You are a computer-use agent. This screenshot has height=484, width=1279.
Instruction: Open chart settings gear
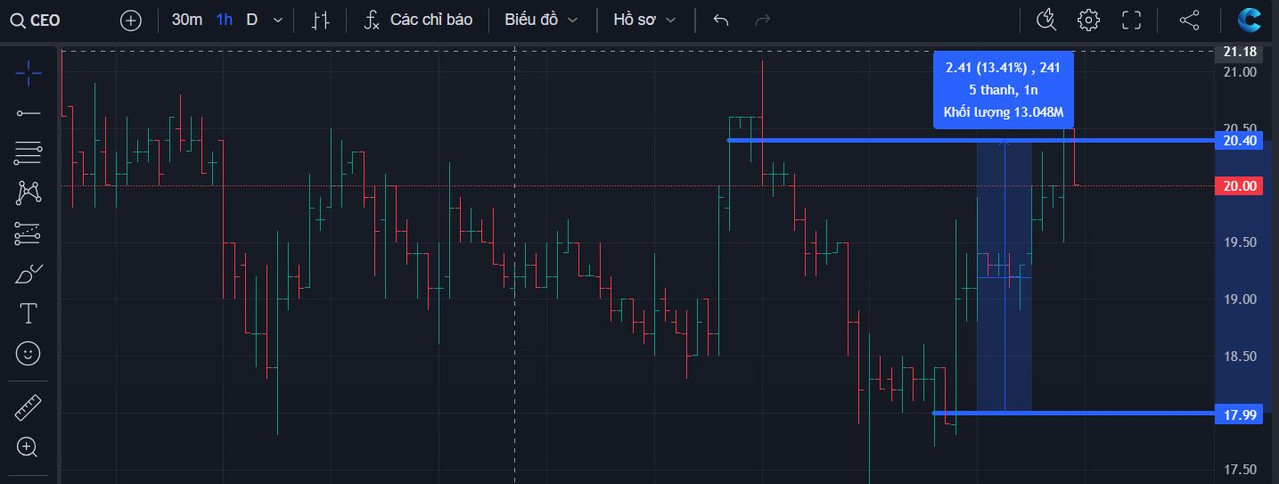point(1089,19)
